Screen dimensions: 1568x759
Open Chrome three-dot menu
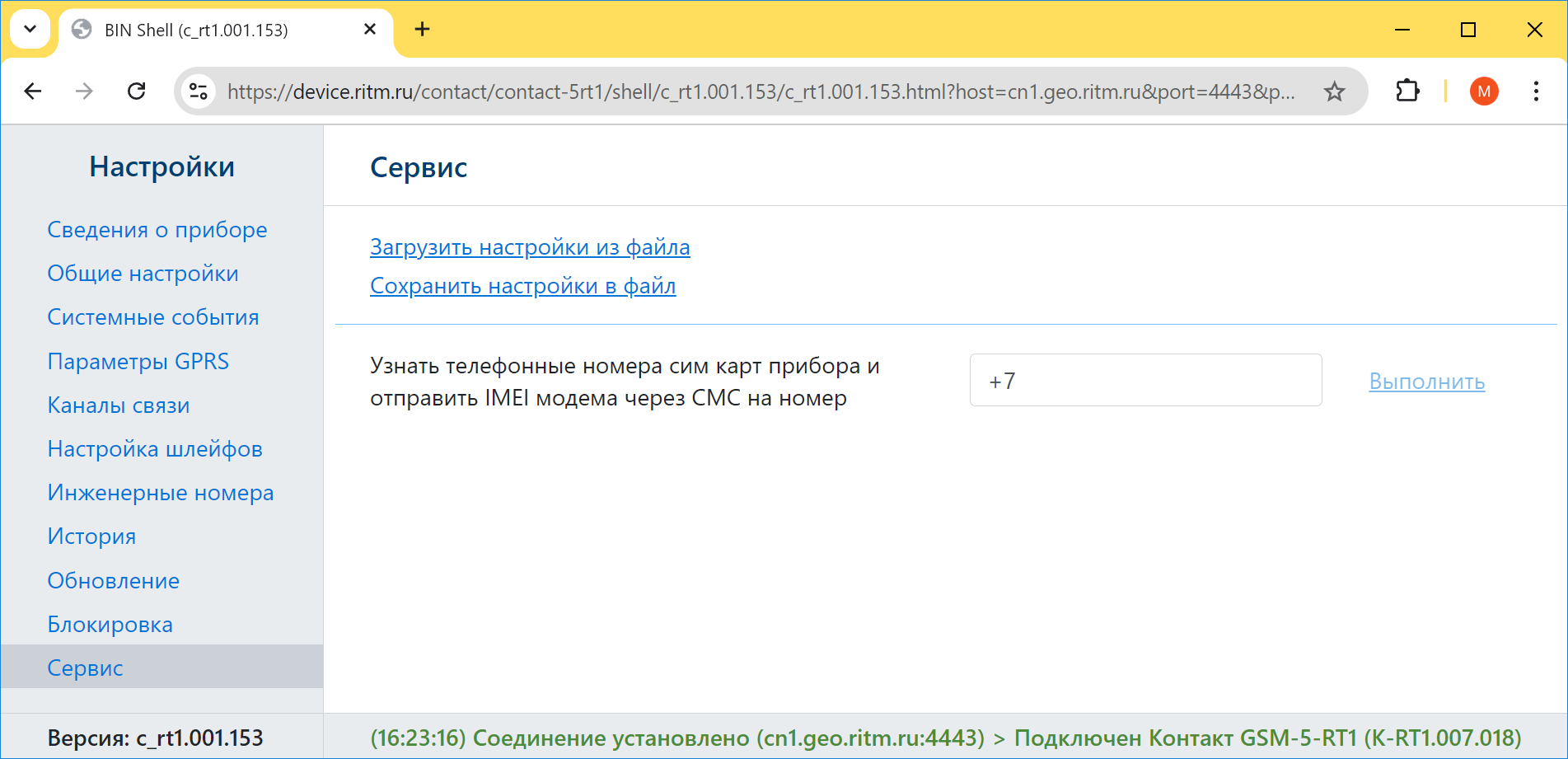(1536, 91)
